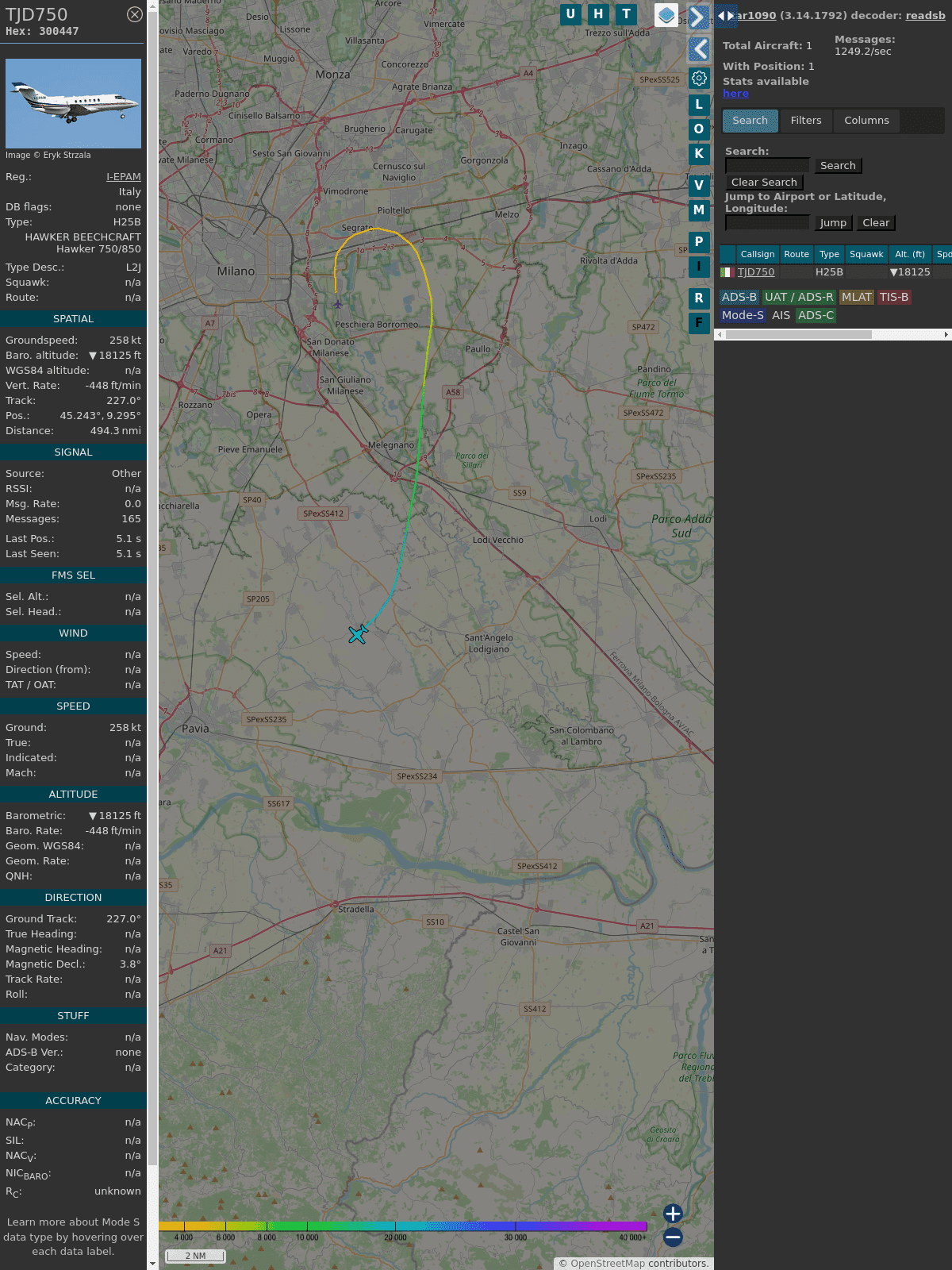Switch to the Columns tab
Screen dimensions: 952x1270
click(866, 121)
